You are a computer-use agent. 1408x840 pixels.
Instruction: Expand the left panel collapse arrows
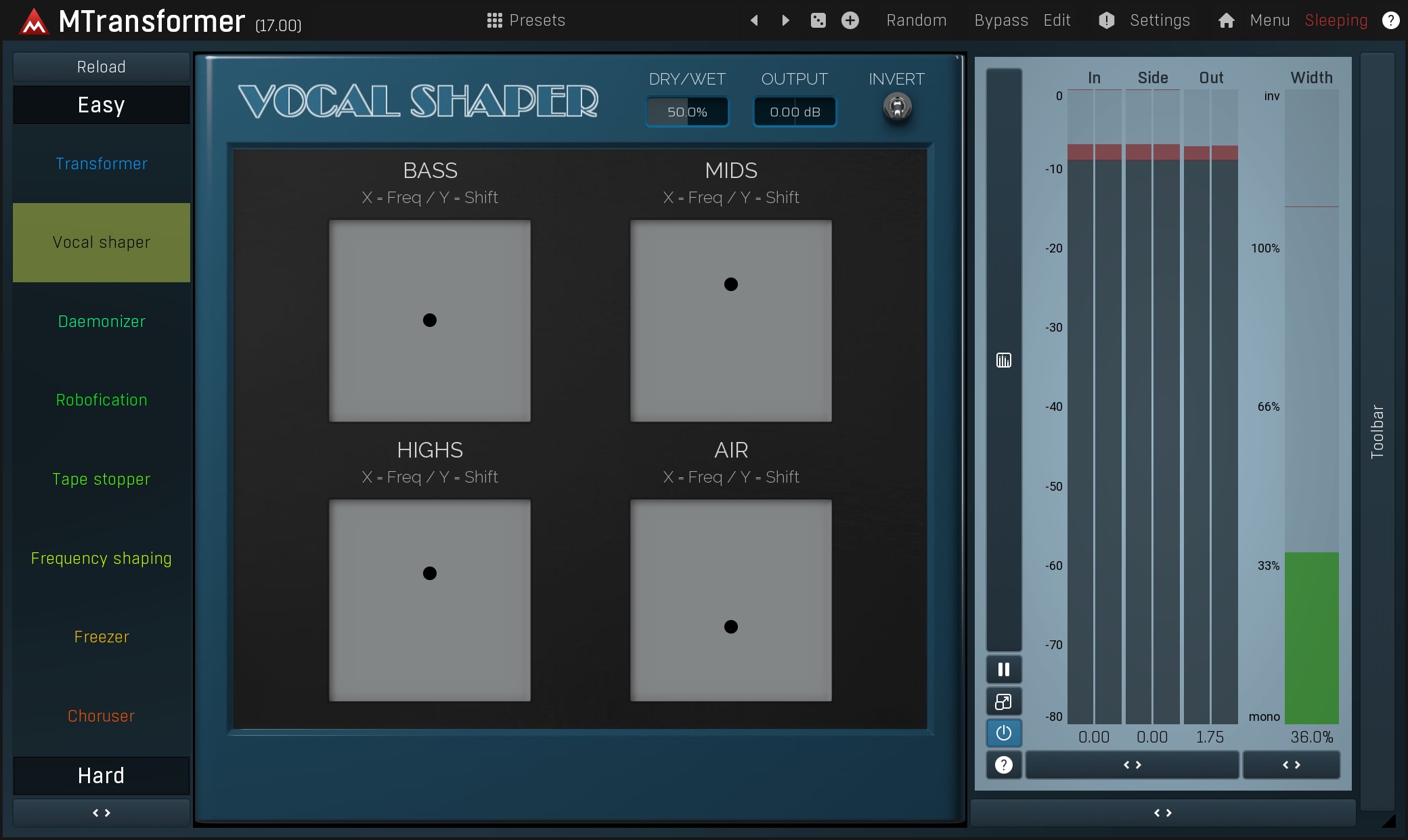pyautogui.click(x=101, y=813)
